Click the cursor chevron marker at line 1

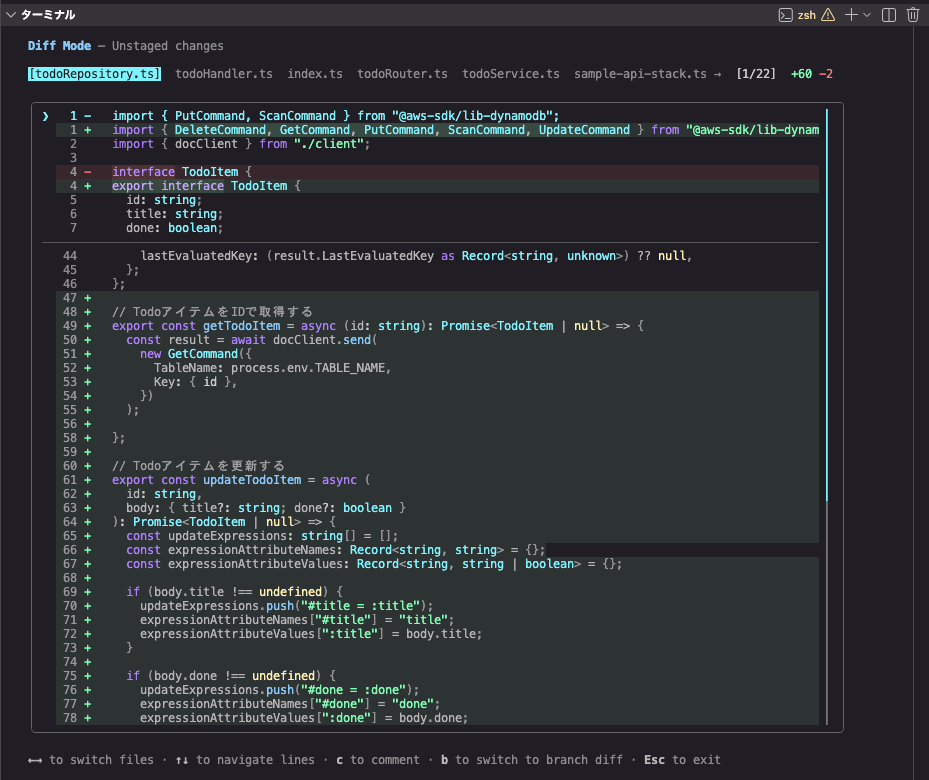[x=45, y=116]
